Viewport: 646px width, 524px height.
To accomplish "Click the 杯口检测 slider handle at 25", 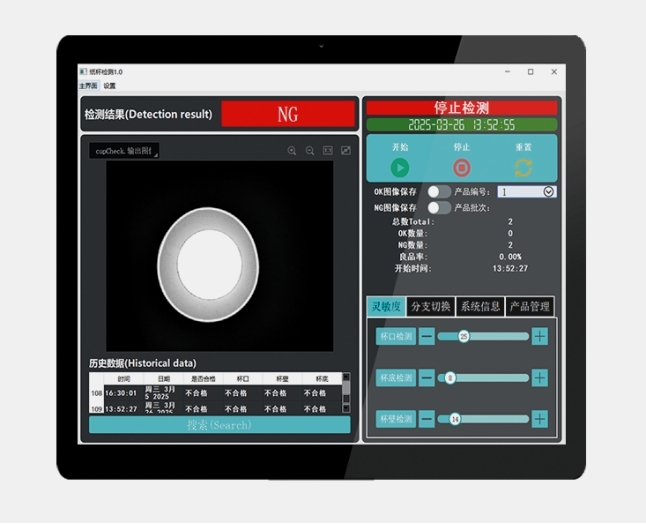I will coord(463,337).
